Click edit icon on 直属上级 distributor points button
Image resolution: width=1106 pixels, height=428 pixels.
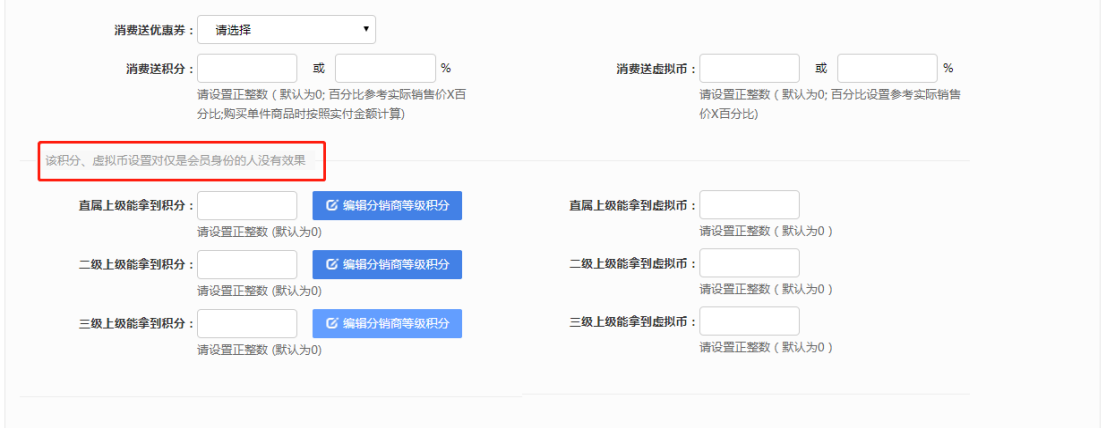(333, 206)
